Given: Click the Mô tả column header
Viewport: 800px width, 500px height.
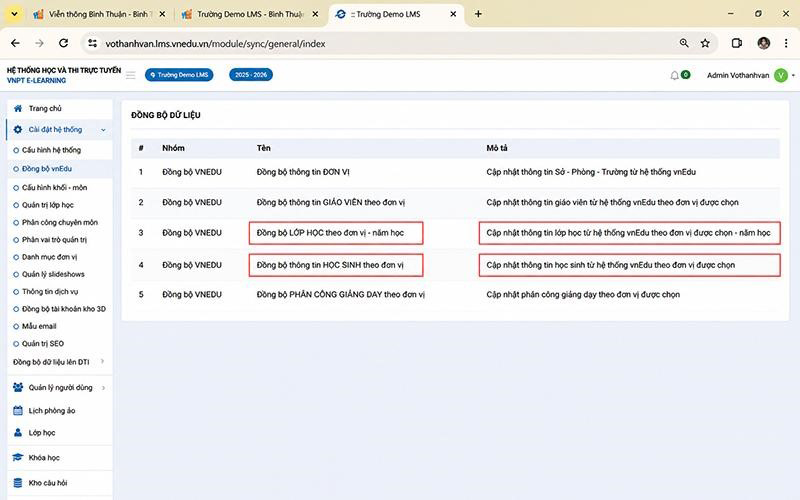Looking at the screenshot, I should click(496, 148).
